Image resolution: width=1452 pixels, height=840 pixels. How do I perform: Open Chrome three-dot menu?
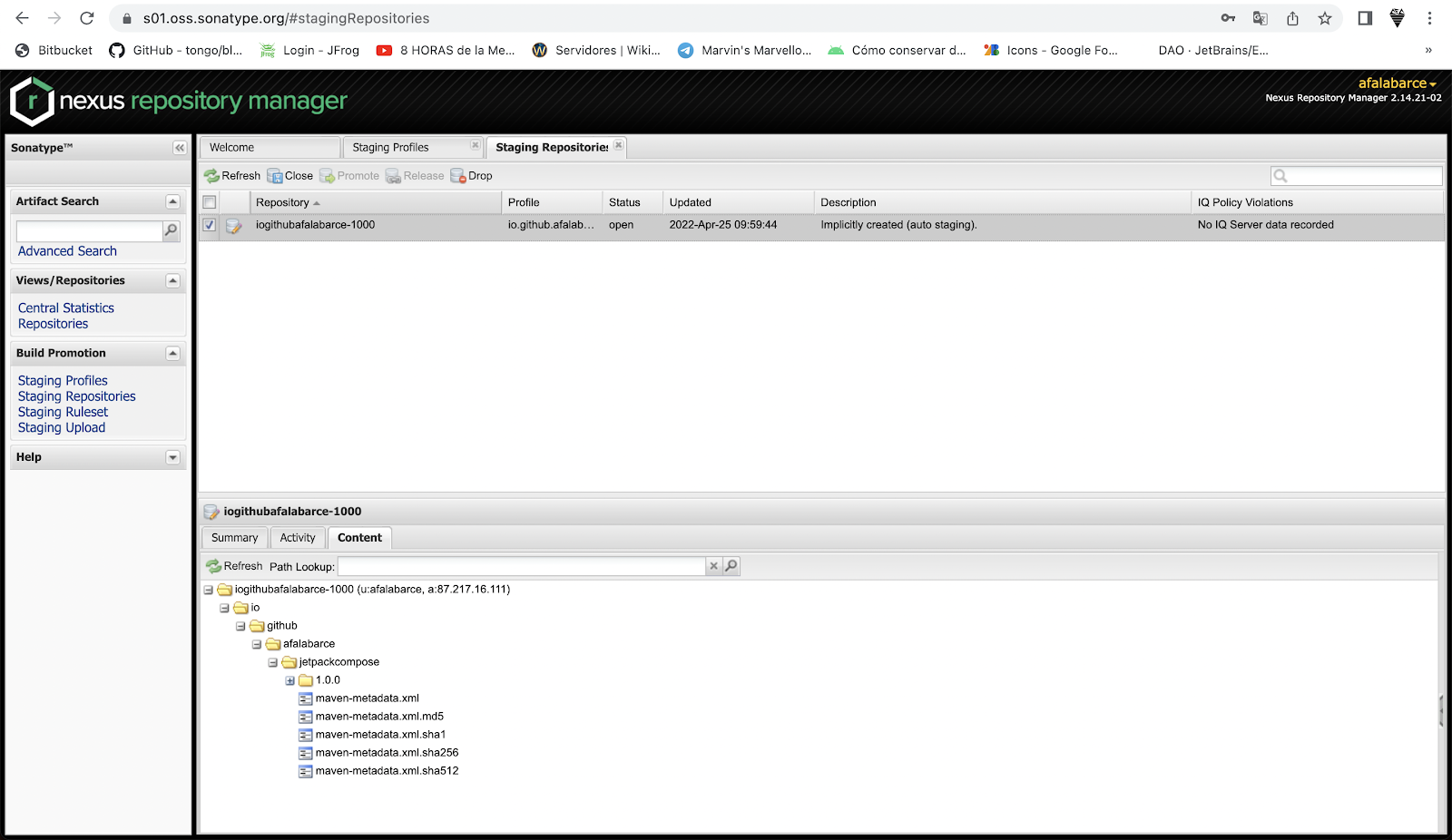click(1429, 18)
